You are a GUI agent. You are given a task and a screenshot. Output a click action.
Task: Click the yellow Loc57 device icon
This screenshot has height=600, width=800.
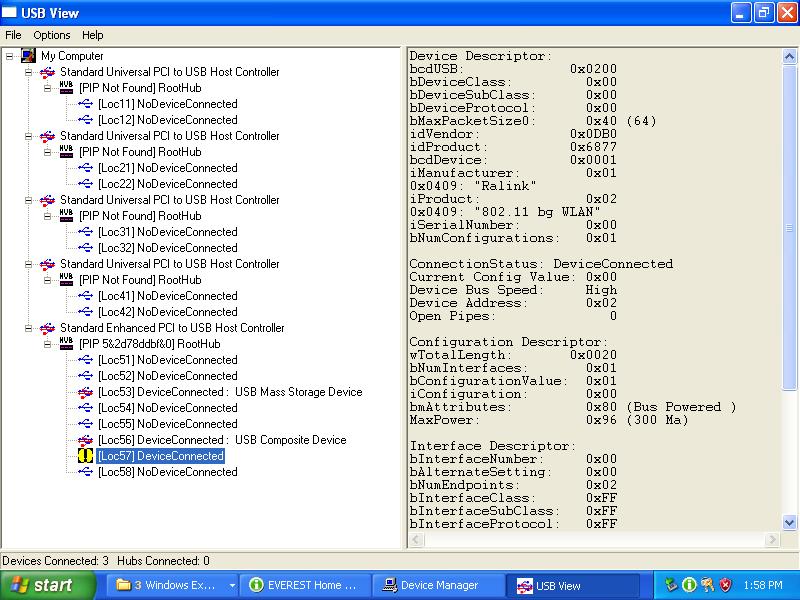[85, 456]
